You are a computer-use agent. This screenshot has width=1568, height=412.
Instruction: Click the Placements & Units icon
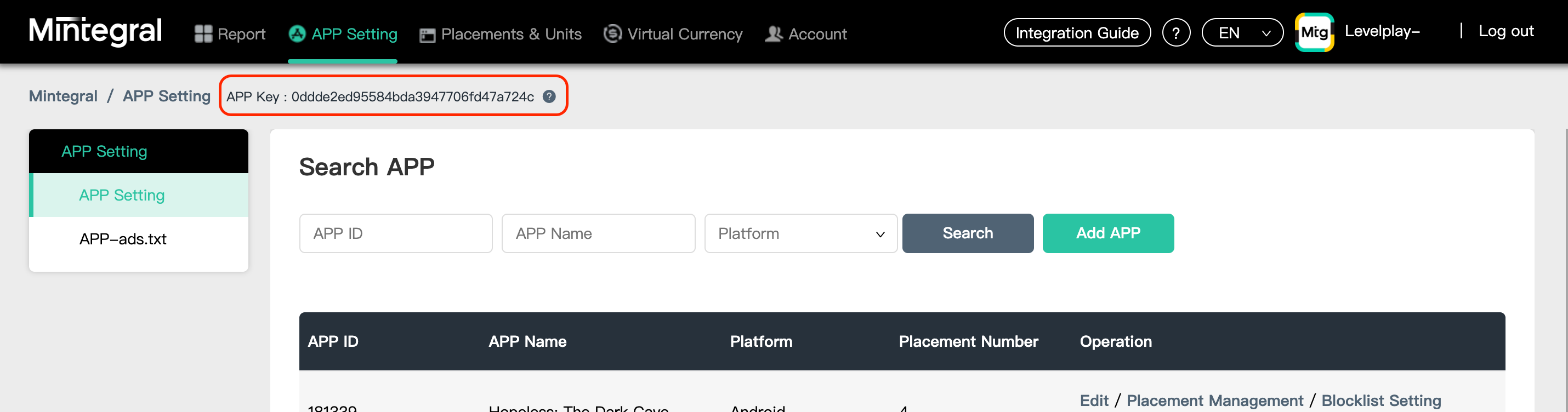pos(427,35)
